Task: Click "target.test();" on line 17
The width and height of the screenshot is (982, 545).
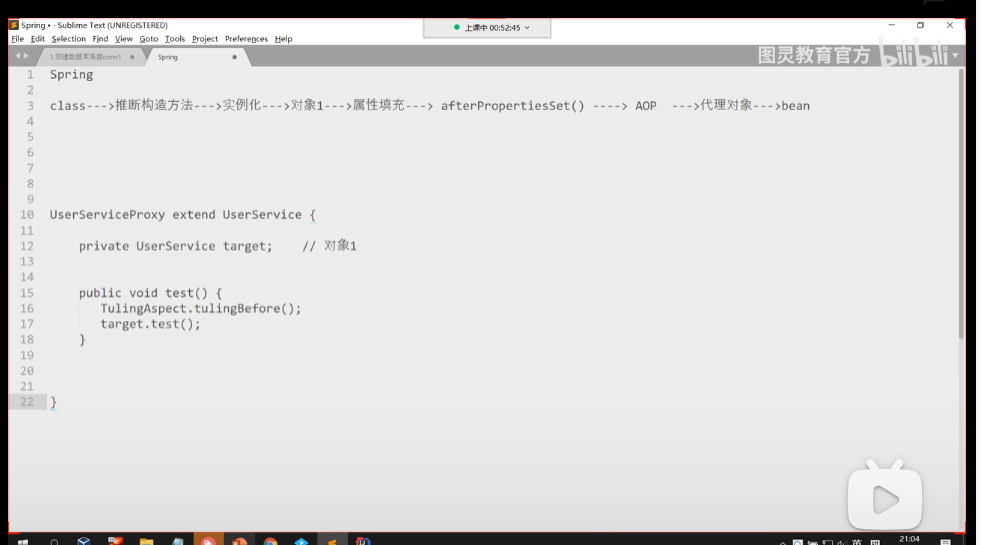Action: click(x=150, y=324)
